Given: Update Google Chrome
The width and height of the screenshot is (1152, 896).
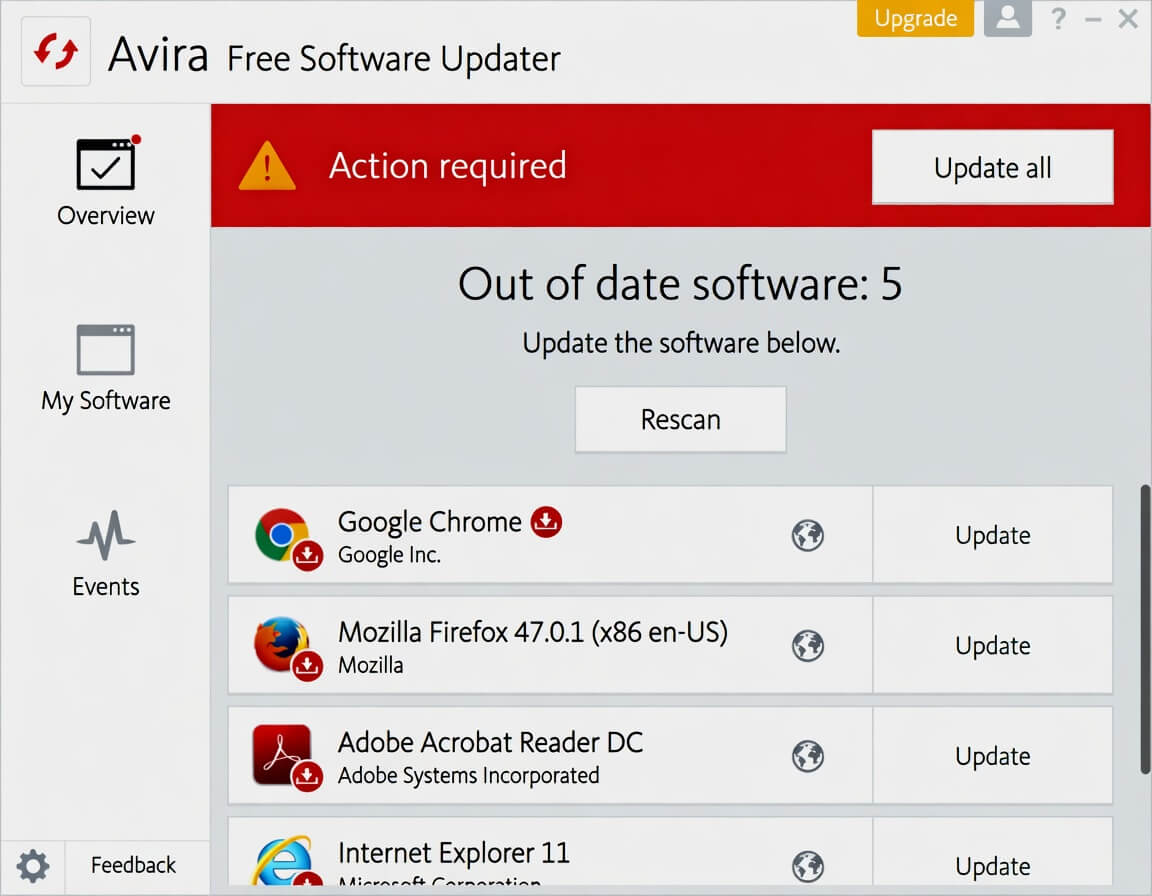Looking at the screenshot, I should pyautogui.click(x=993, y=535).
